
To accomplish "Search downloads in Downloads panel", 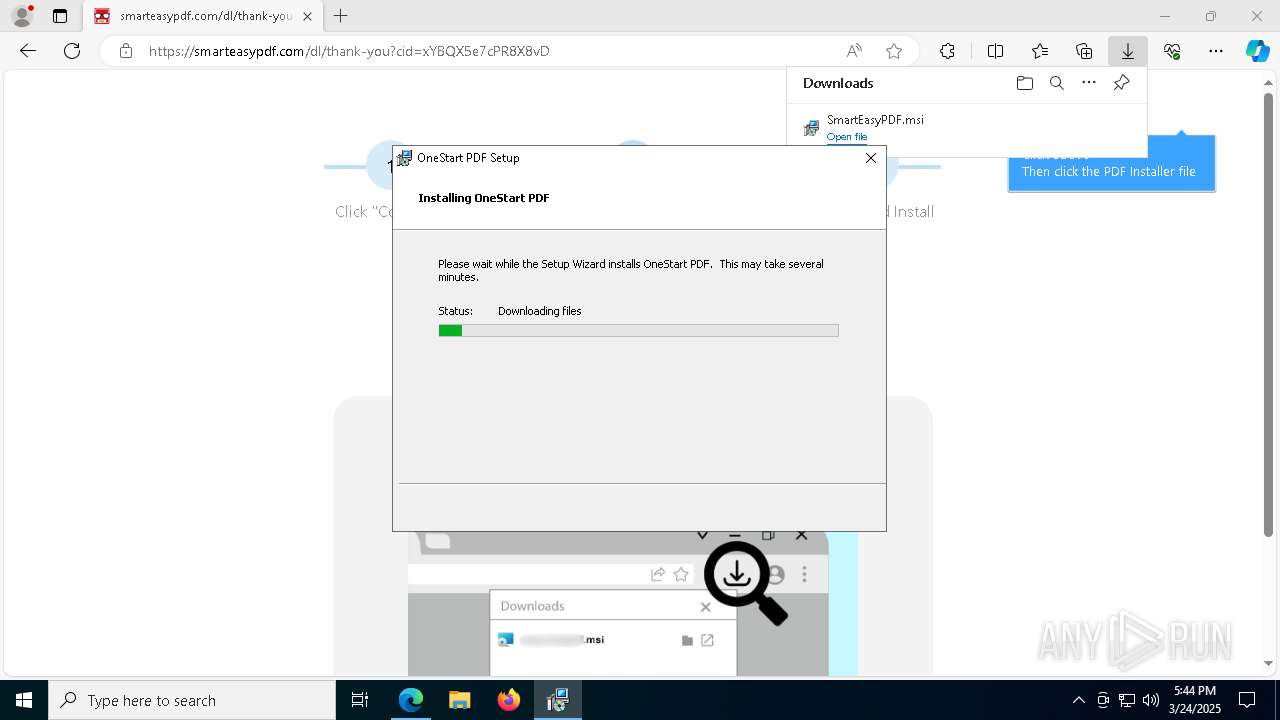I will click(1056, 83).
